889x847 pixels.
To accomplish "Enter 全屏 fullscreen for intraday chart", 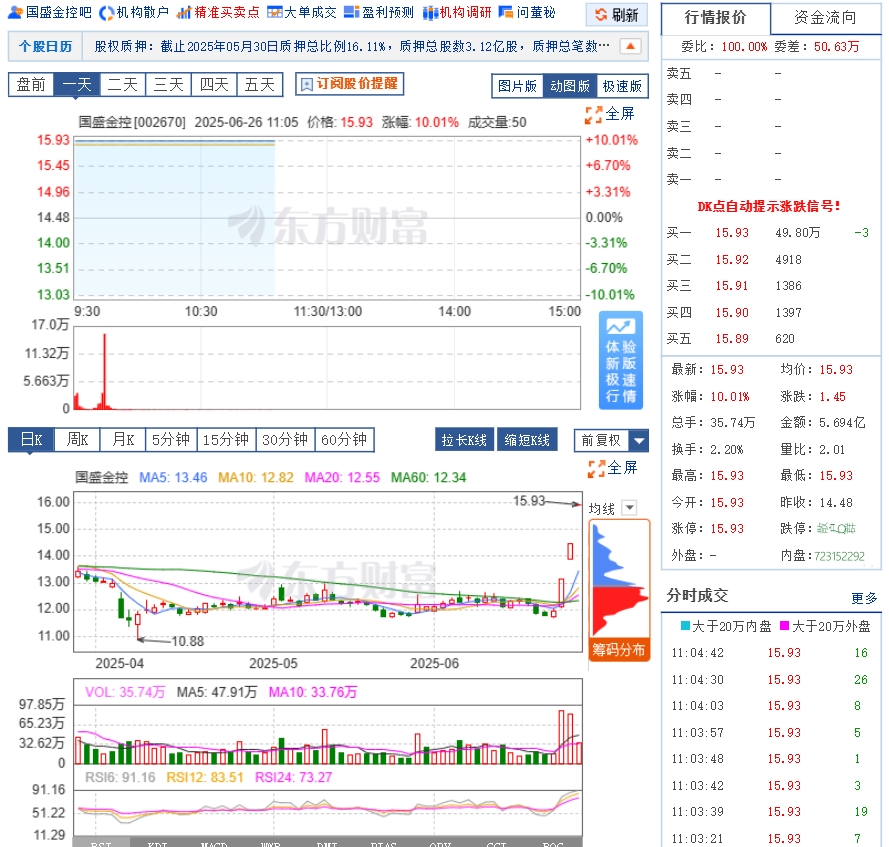I will coord(609,115).
